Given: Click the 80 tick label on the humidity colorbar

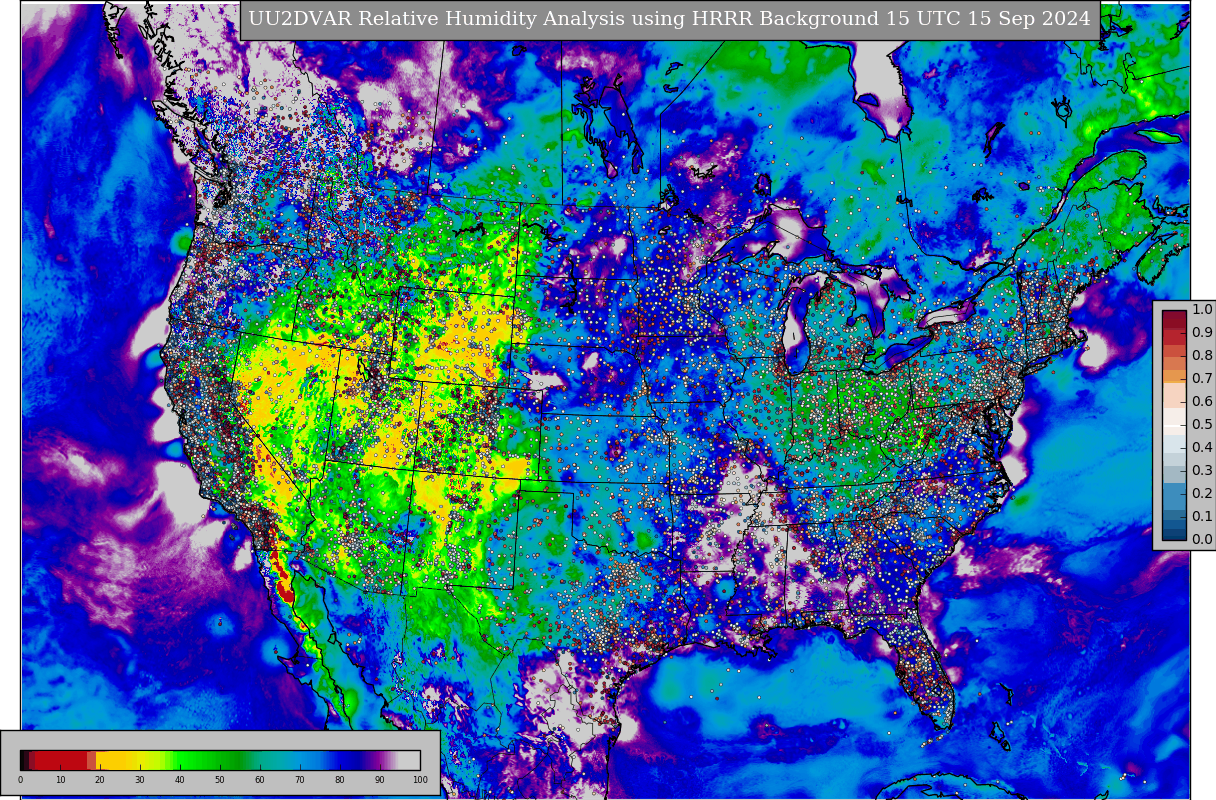Looking at the screenshot, I should [x=340, y=780].
